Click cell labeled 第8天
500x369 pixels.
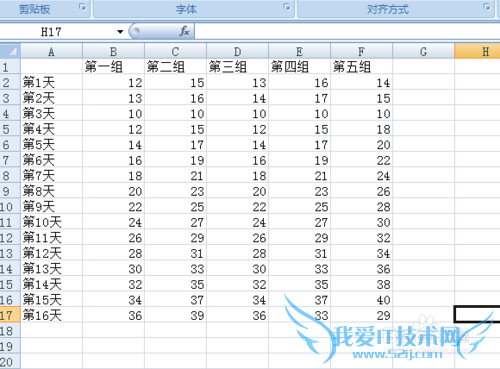tap(51, 191)
